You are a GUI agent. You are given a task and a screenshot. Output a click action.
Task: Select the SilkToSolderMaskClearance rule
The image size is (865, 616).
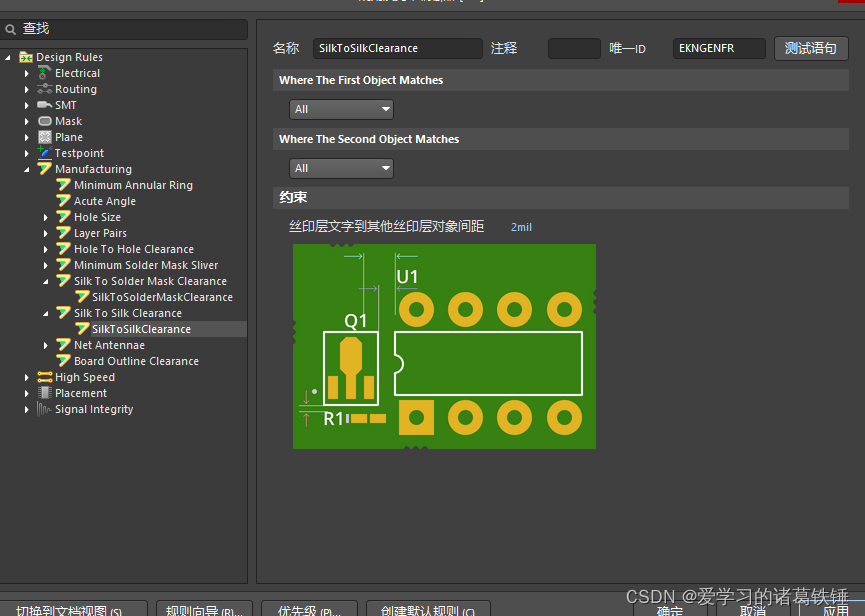click(x=162, y=297)
